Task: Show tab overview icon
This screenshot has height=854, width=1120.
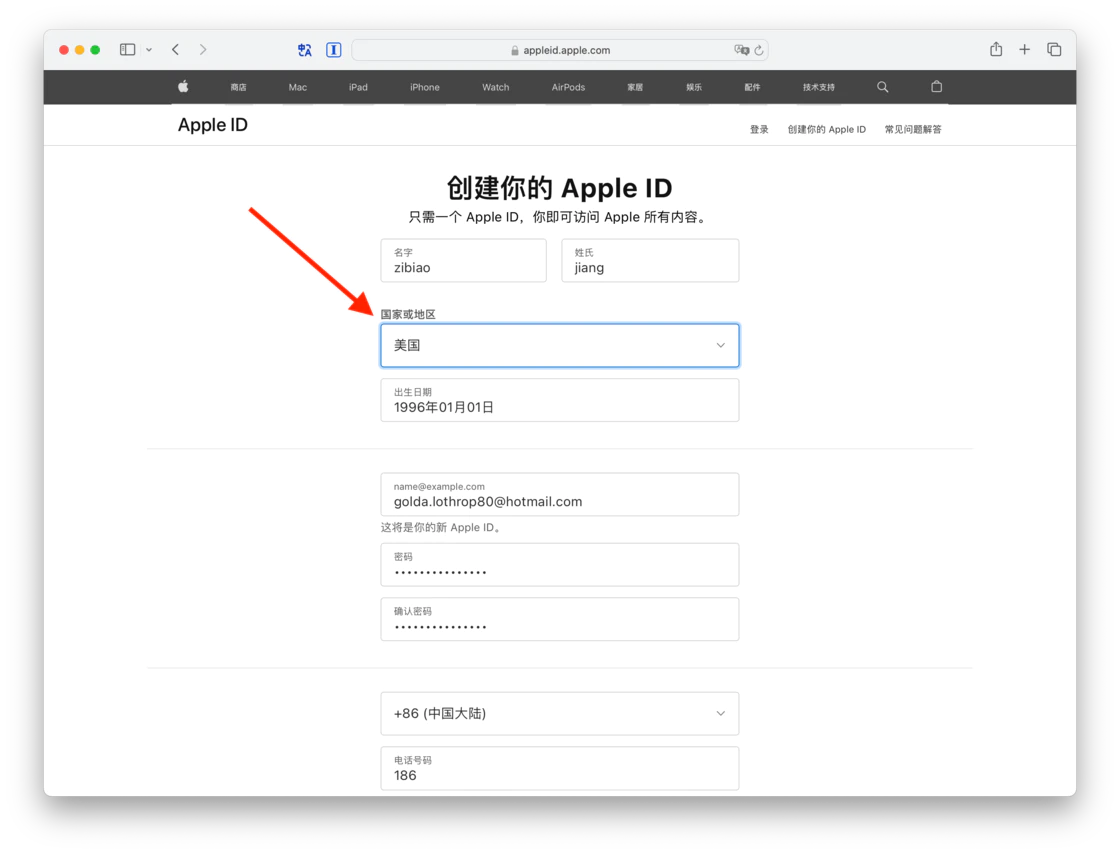Action: click(x=1054, y=49)
